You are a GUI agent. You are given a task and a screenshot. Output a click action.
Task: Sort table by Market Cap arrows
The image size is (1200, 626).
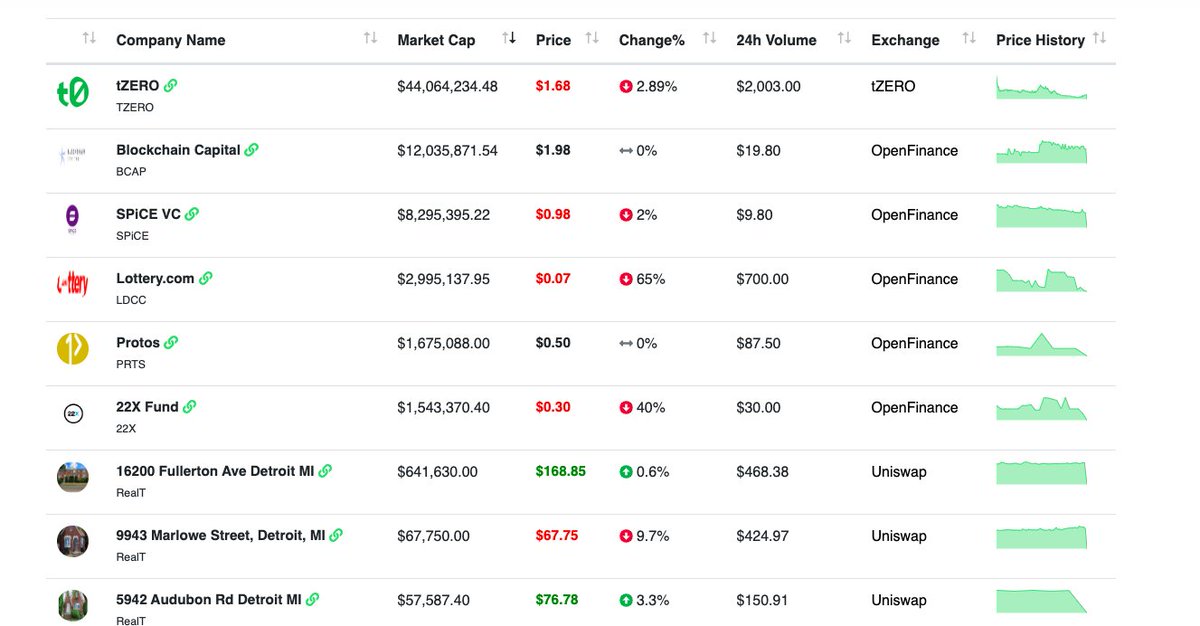tap(509, 39)
